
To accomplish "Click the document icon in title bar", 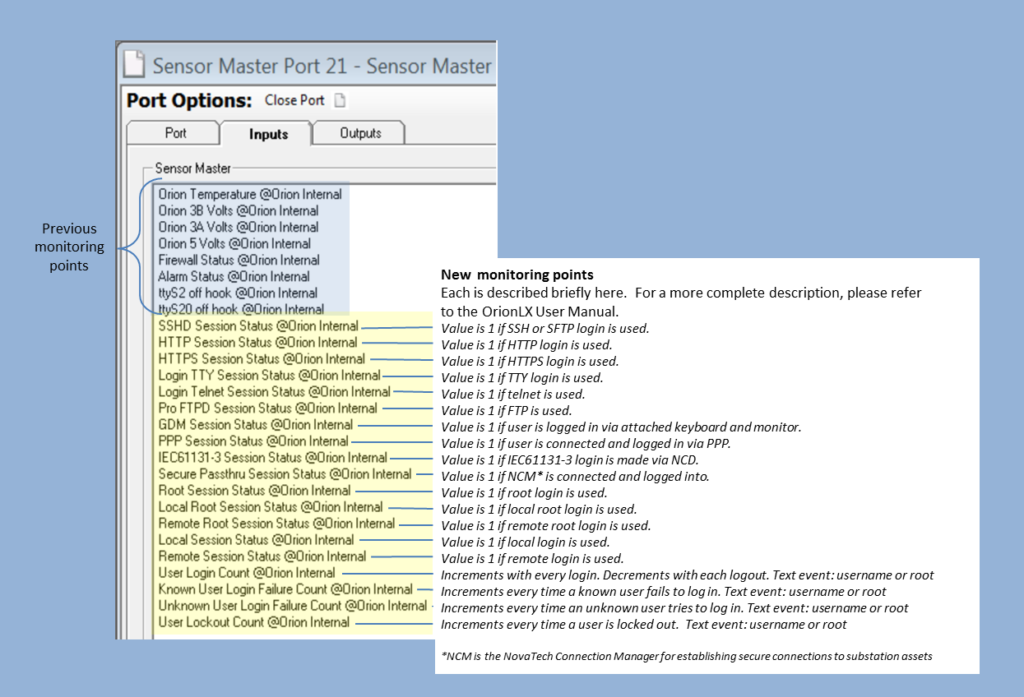I will 135,64.
